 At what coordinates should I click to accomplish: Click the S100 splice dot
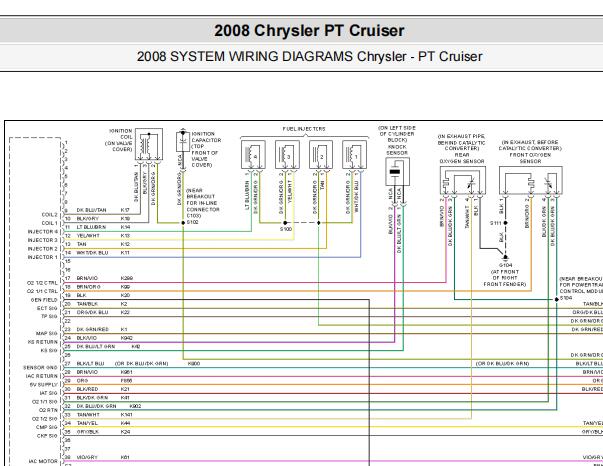pos(285,223)
